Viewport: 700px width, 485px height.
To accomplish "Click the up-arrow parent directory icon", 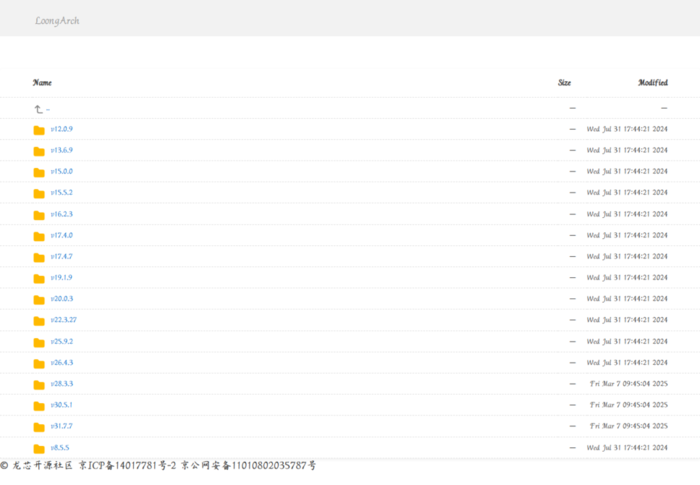I will (x=38, y=109).
